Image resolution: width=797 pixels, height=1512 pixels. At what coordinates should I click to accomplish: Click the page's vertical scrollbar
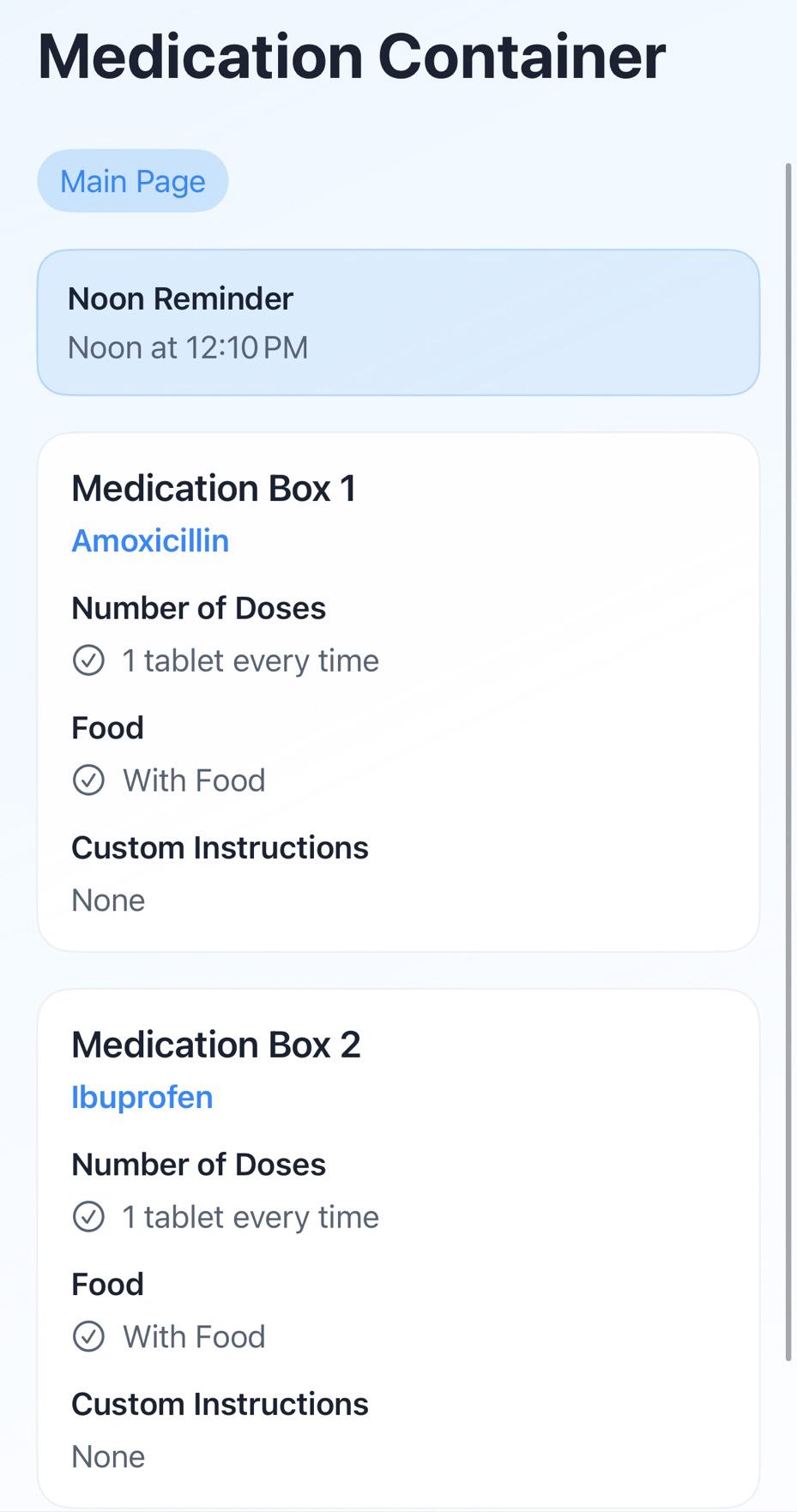point(789,762)
